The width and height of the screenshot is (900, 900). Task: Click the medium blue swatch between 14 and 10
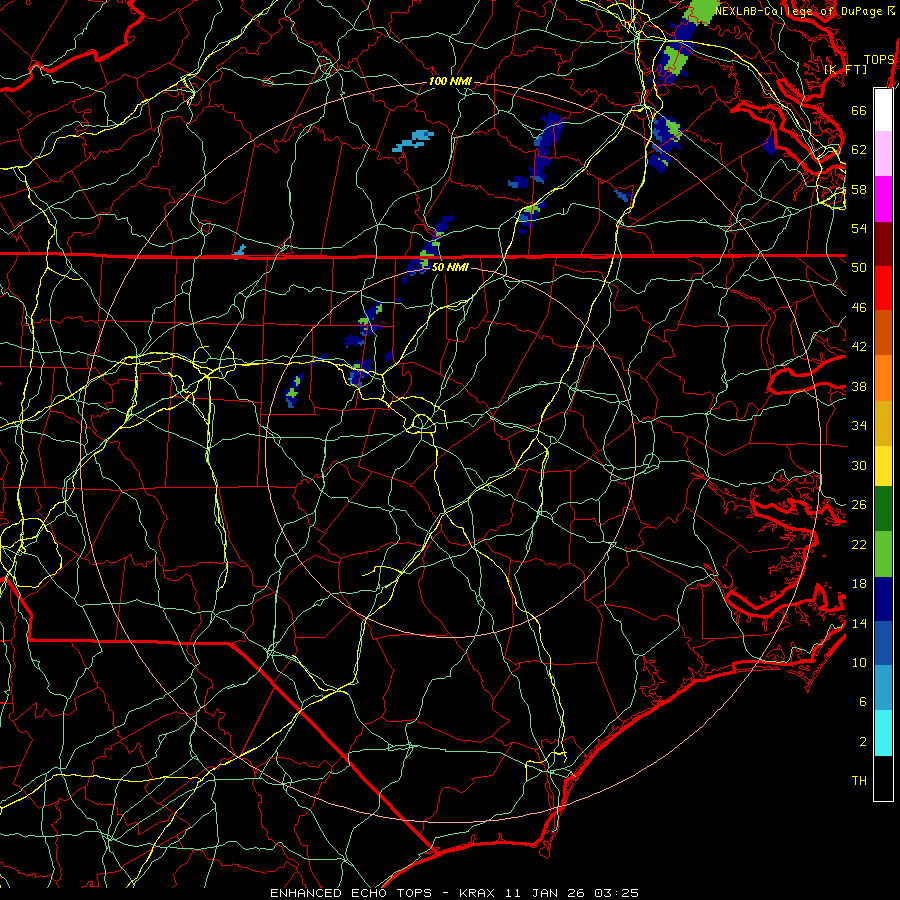[883, 643]
